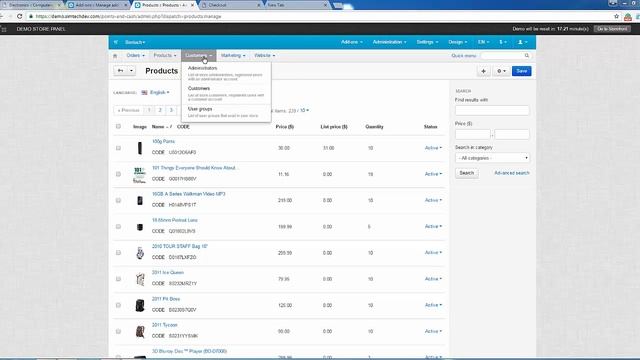Viewport: 640px width, 360px height.
Task: Check the box for 2010 TOUR STAFF Bag
Action: (x=118, y=253)
